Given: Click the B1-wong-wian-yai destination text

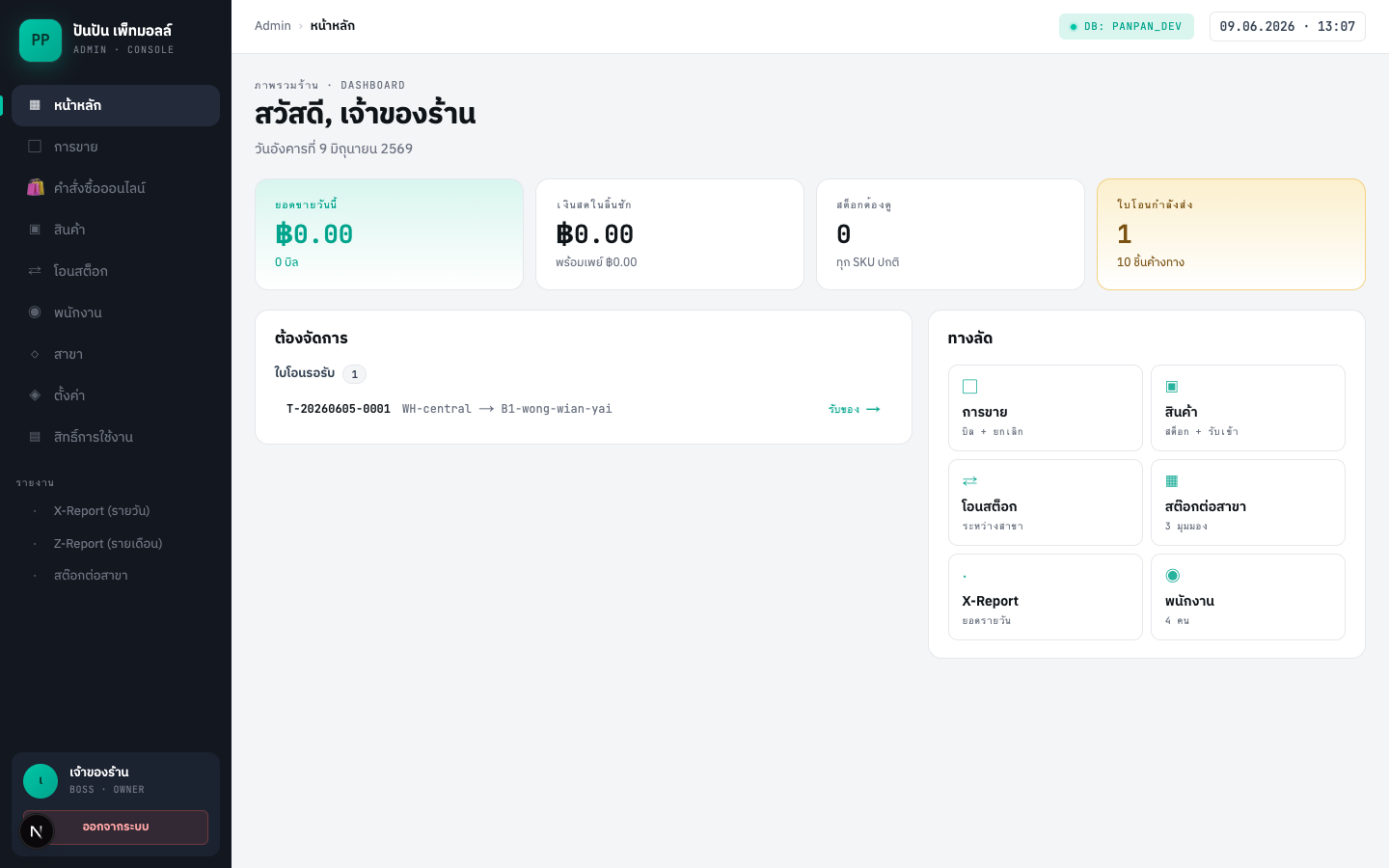Looking at the screenshot, I should [x=557, y=409].
